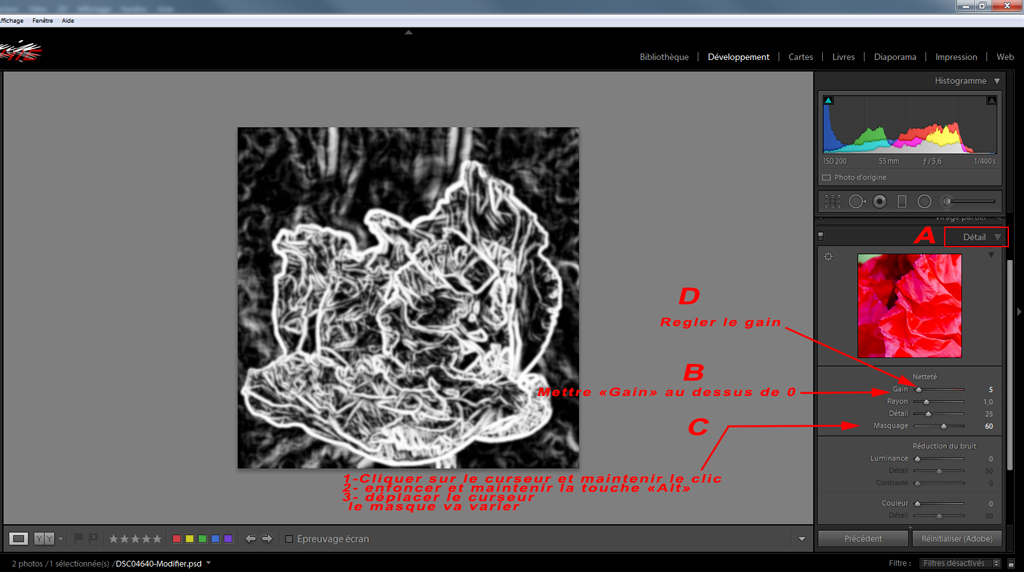Select the spot removal tool

[x=857, y=201]
